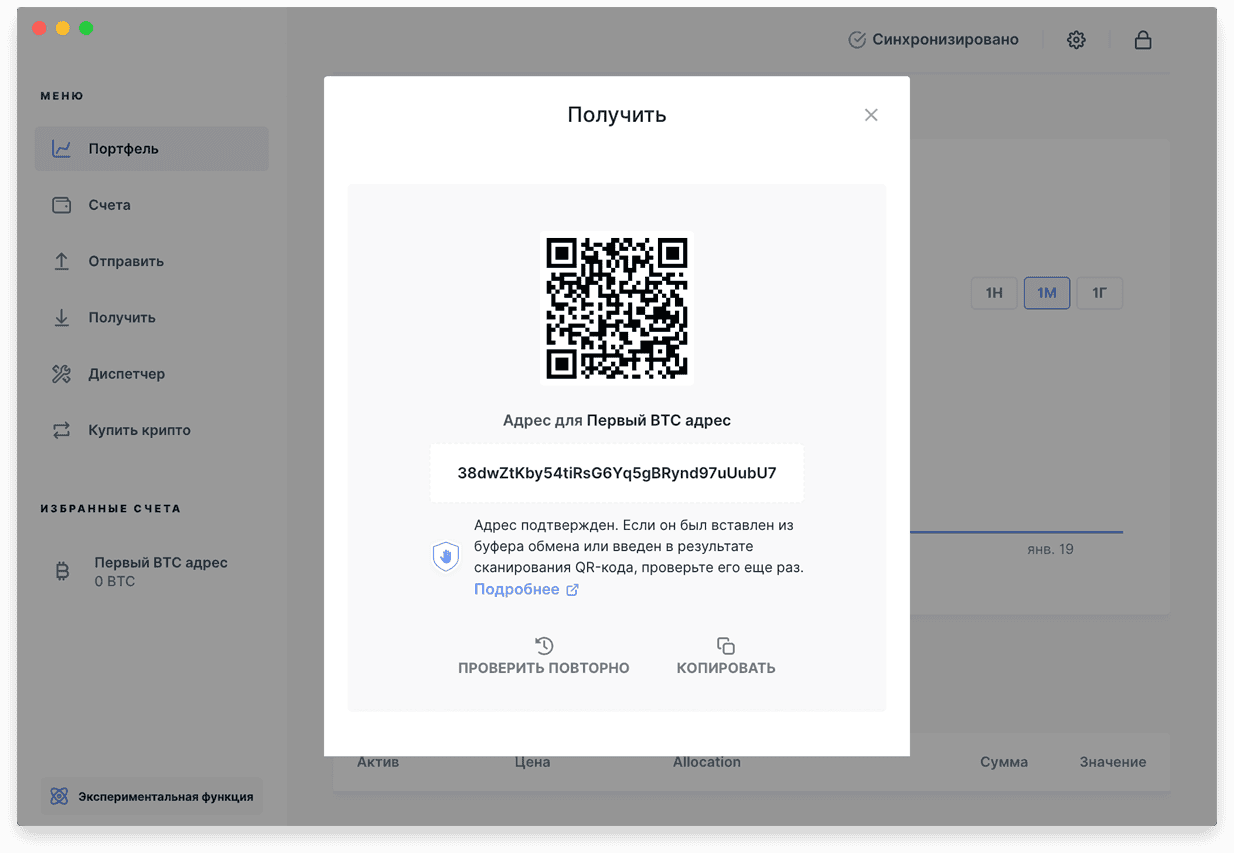Click the Актив column header
This screenshot has width=1234, height=853.
pyautogui.click(x=378, y=762)
